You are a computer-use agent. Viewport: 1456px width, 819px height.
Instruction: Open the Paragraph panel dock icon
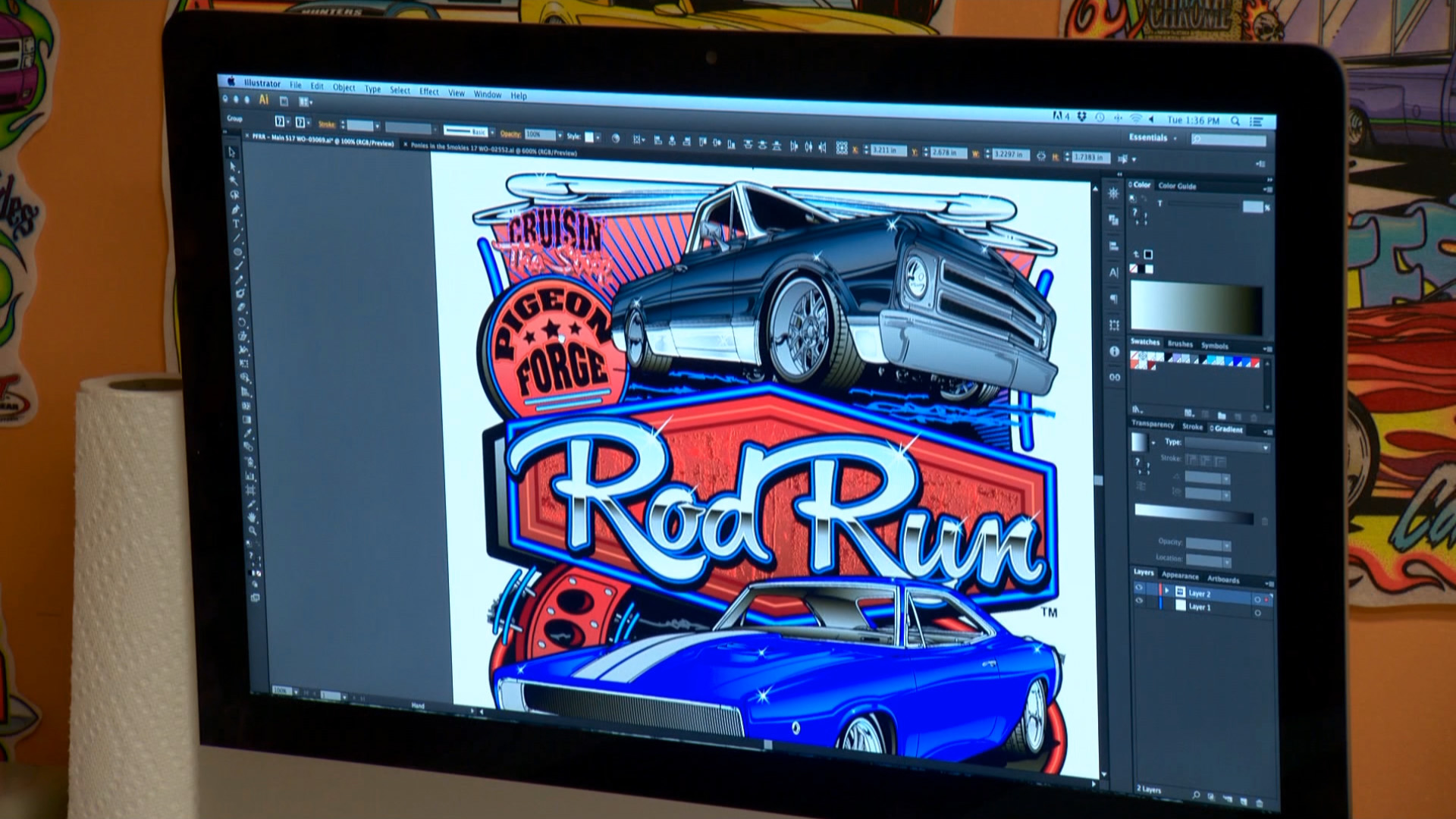tap(1113, 299)
